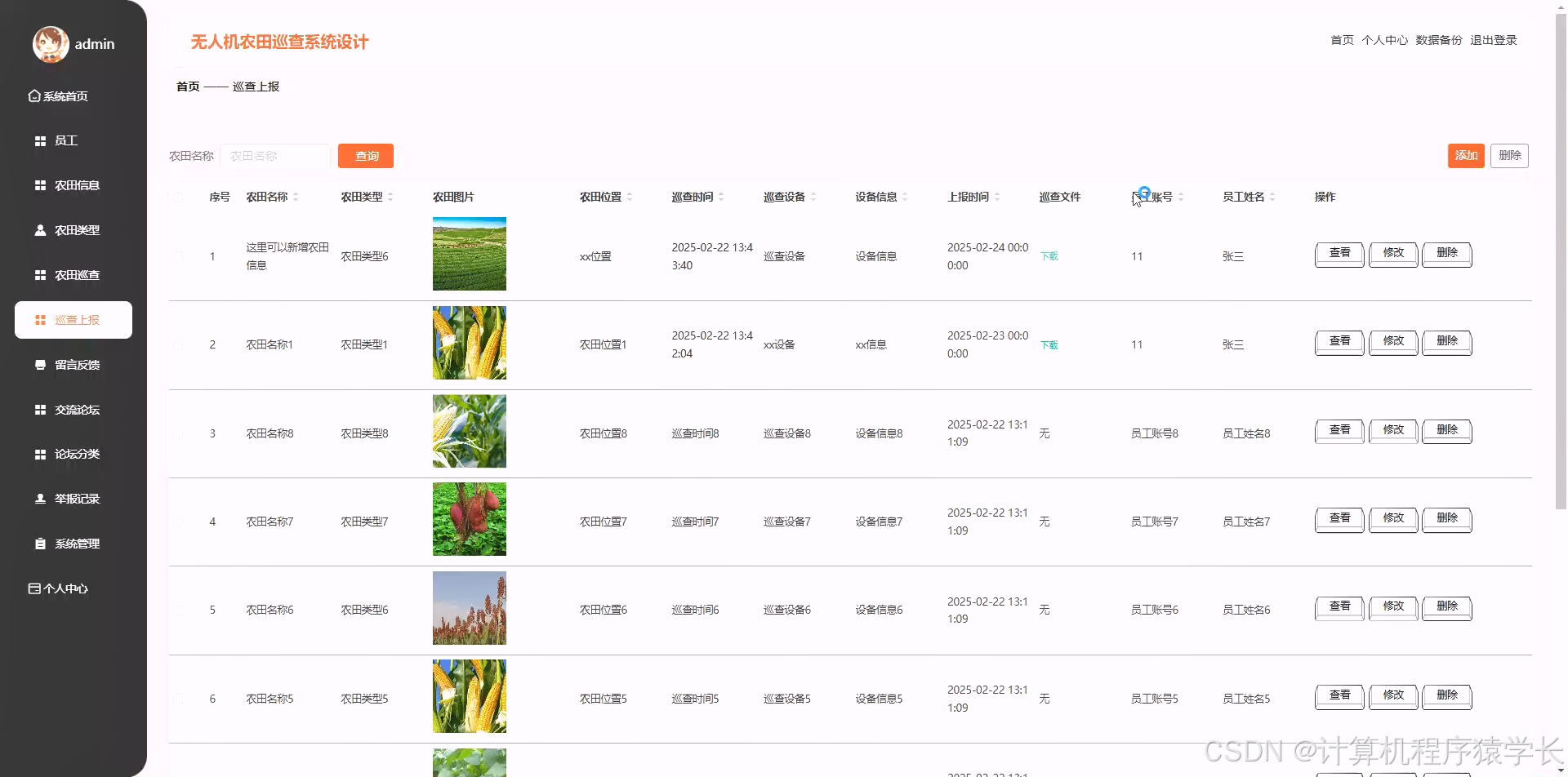Click the 设备信息7 cell
Image resolution: width=1568 pixels, height=777 pixels.
[879, 522]
